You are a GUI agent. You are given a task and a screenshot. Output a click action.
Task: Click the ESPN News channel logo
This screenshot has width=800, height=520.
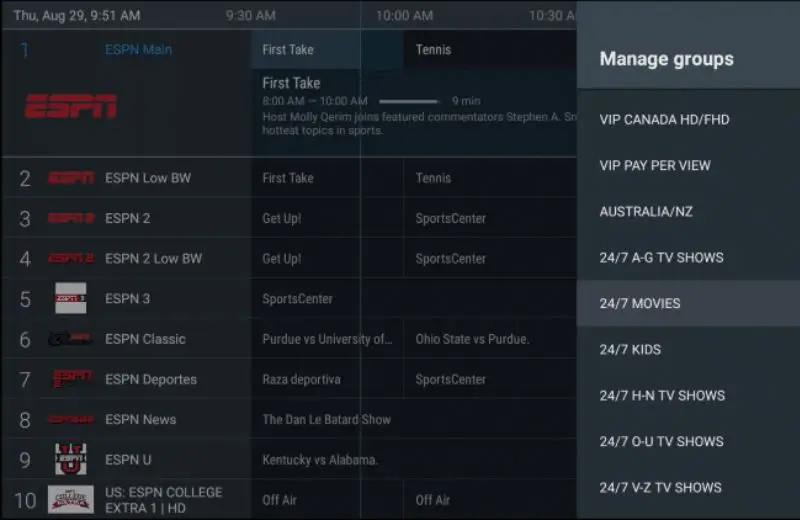pos(71,419)
